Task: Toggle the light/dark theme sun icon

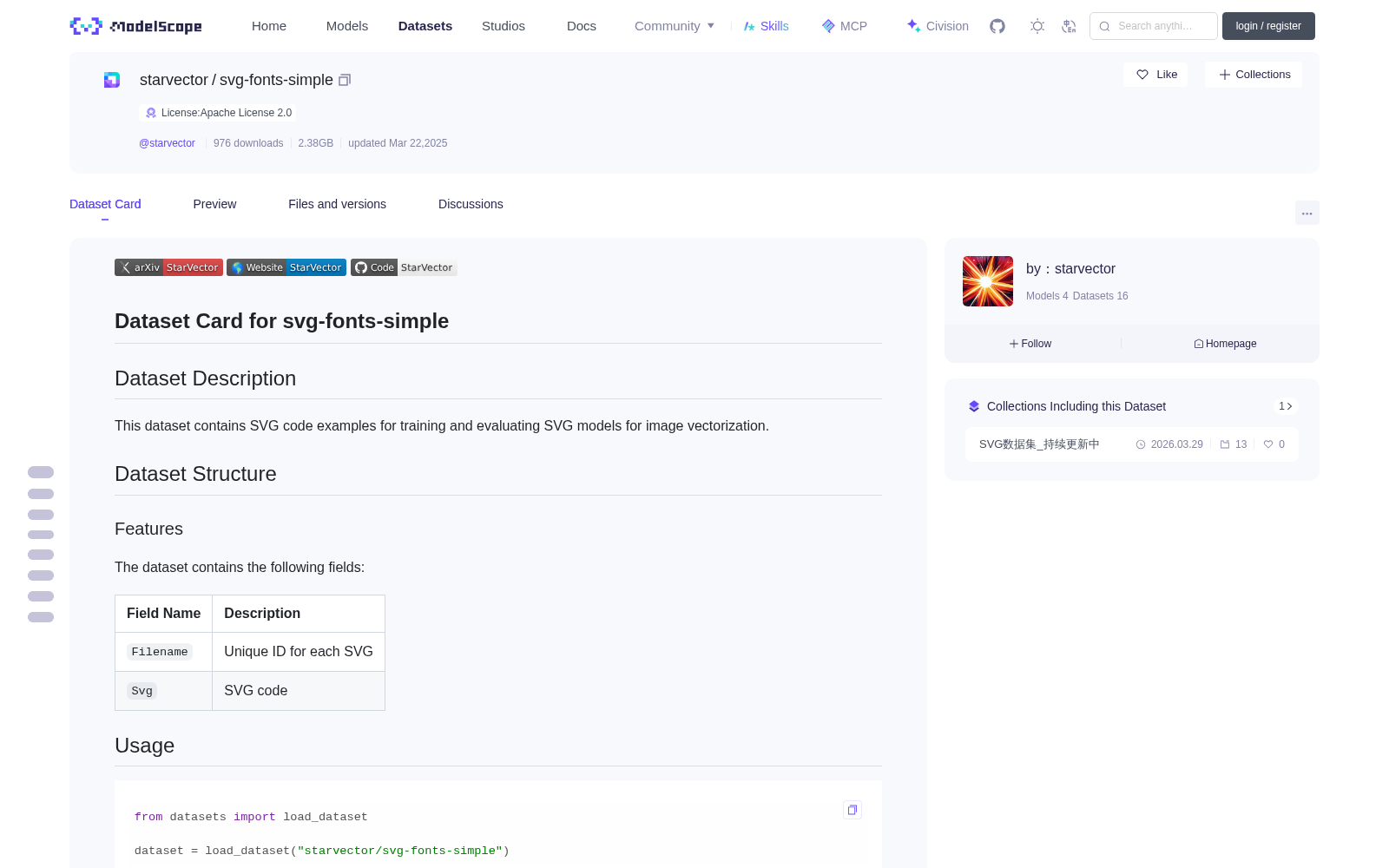Action: point(1037,26)
